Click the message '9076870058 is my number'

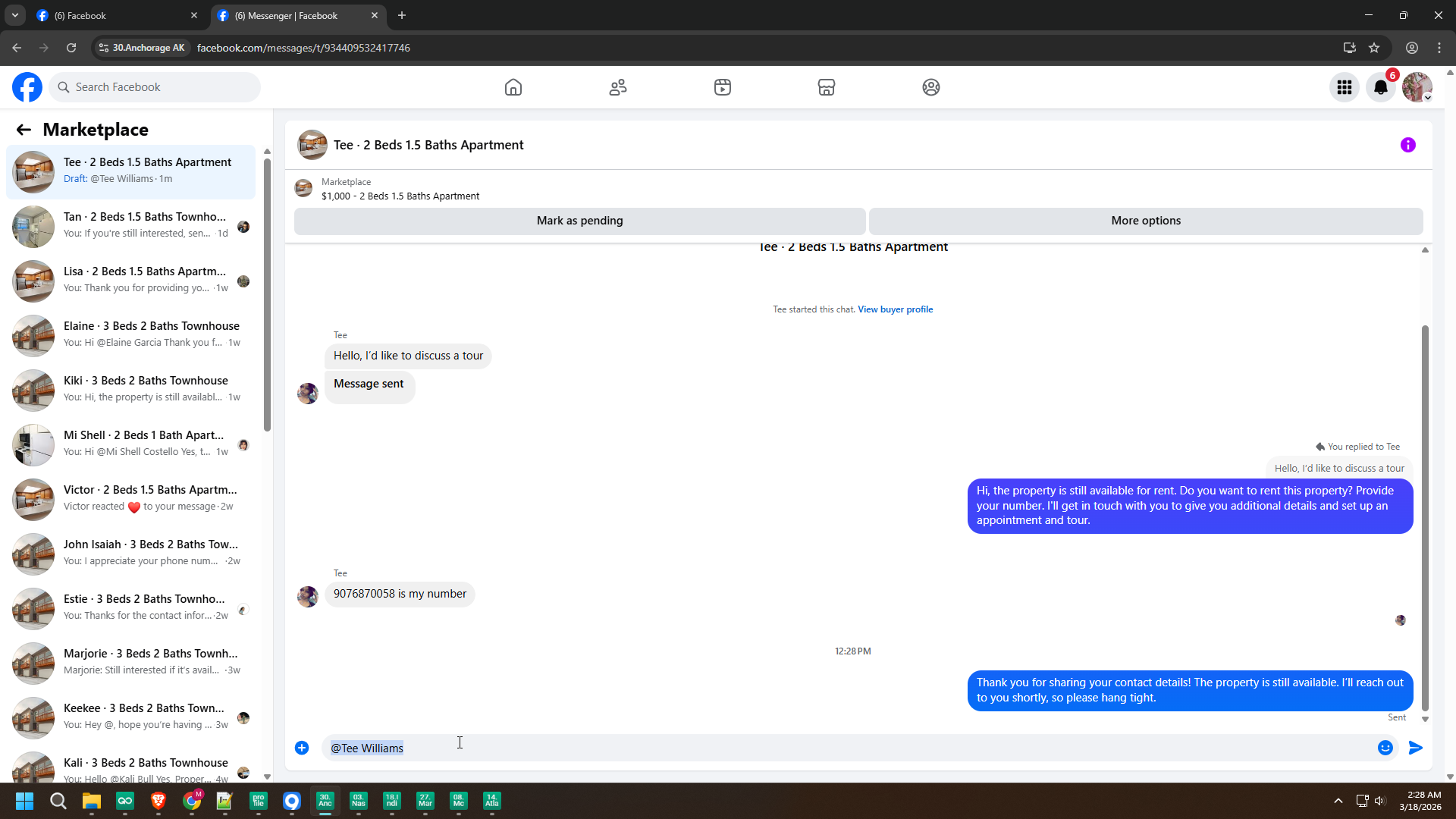coord(400,594)
